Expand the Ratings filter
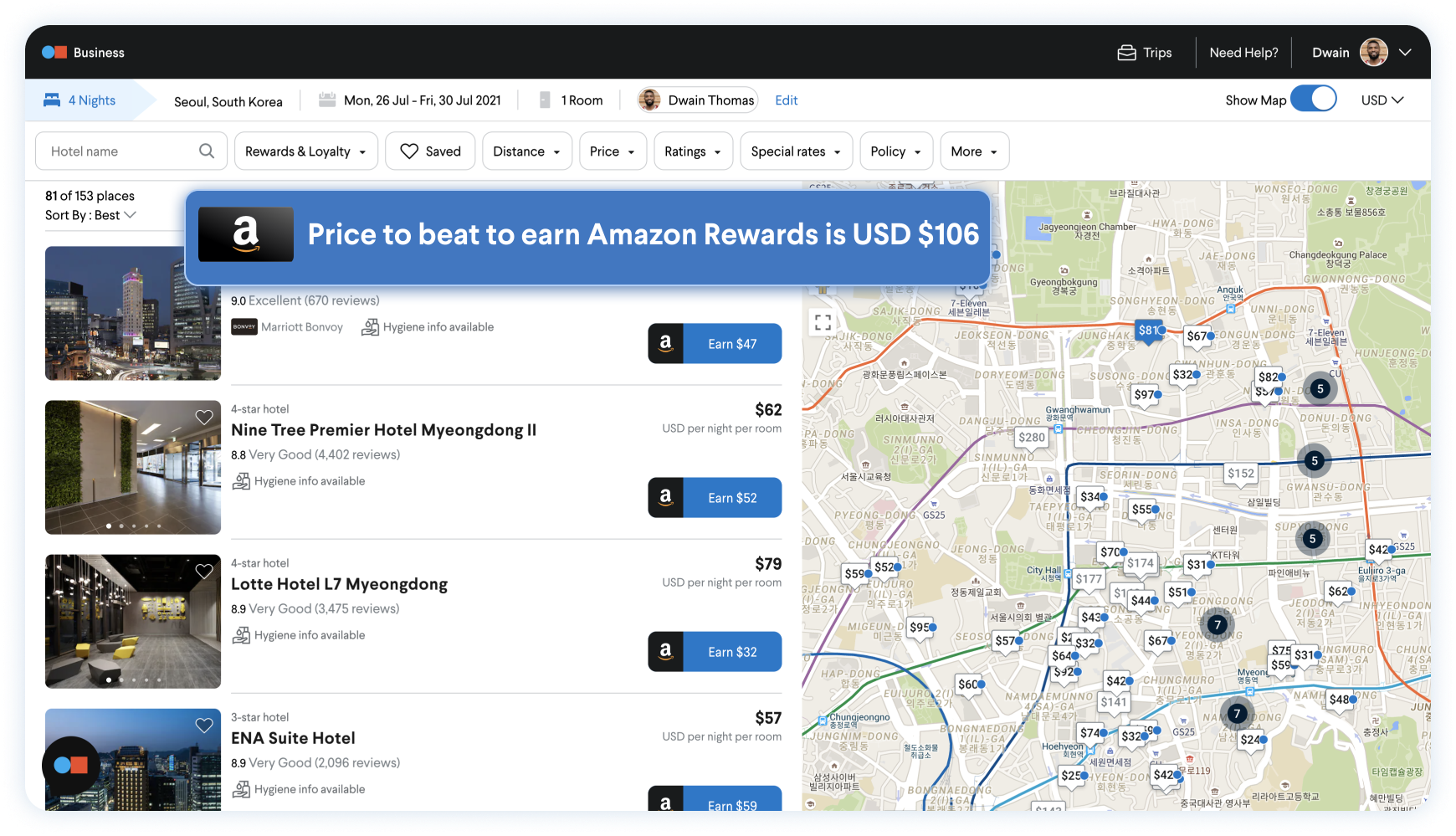 [x=693, y=151]
